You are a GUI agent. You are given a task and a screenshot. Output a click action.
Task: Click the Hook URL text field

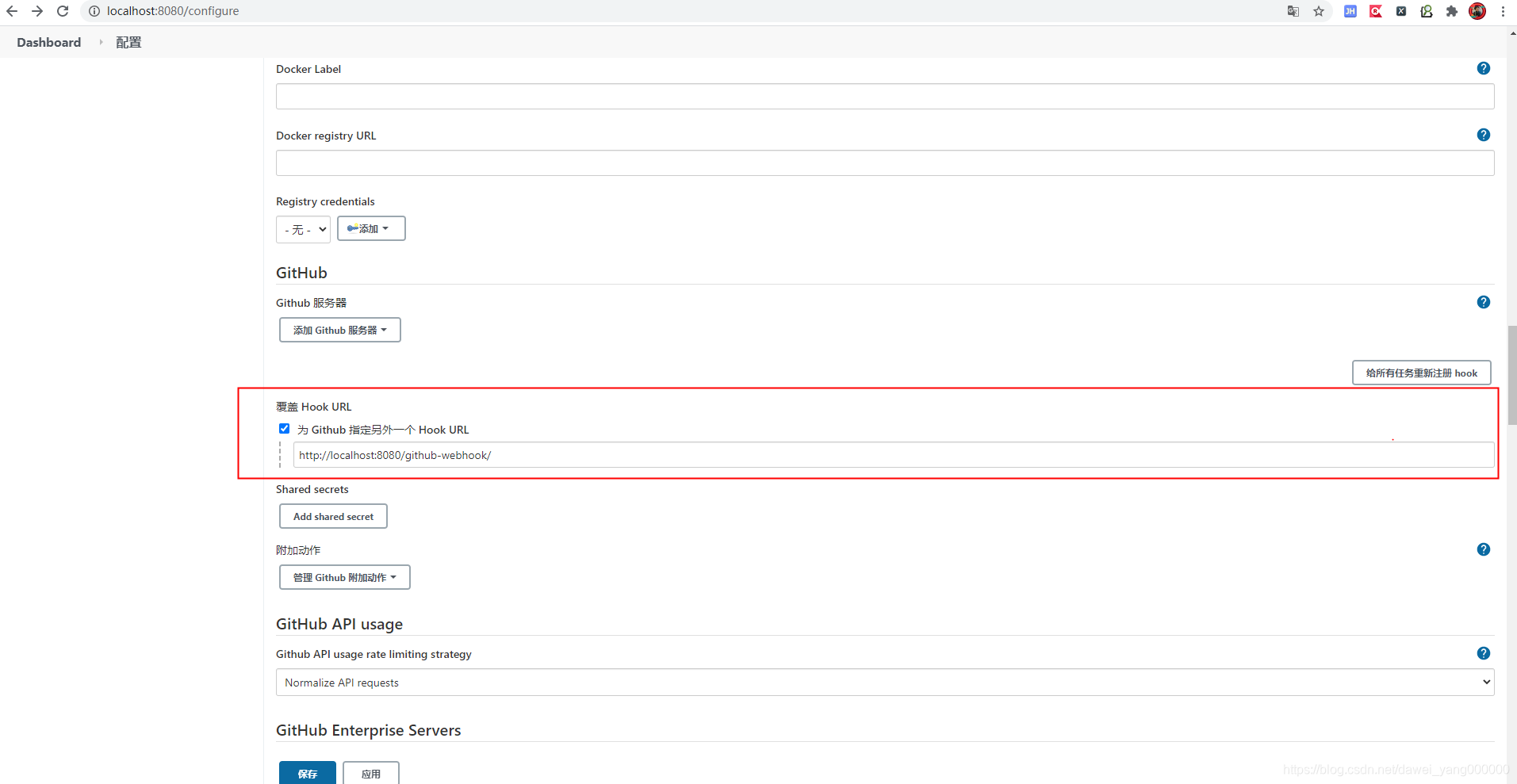894,455
